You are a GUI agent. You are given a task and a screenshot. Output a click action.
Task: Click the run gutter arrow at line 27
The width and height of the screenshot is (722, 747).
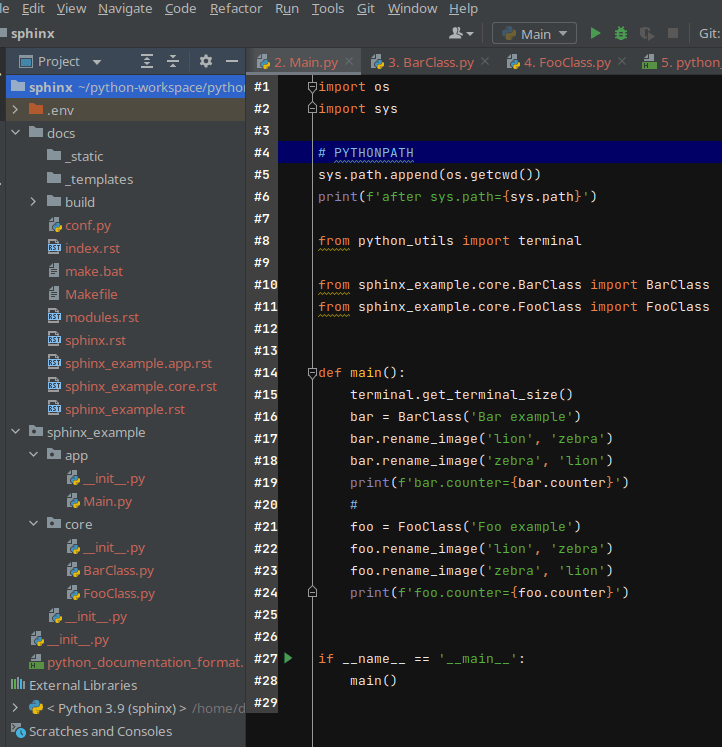coord(288,658)
